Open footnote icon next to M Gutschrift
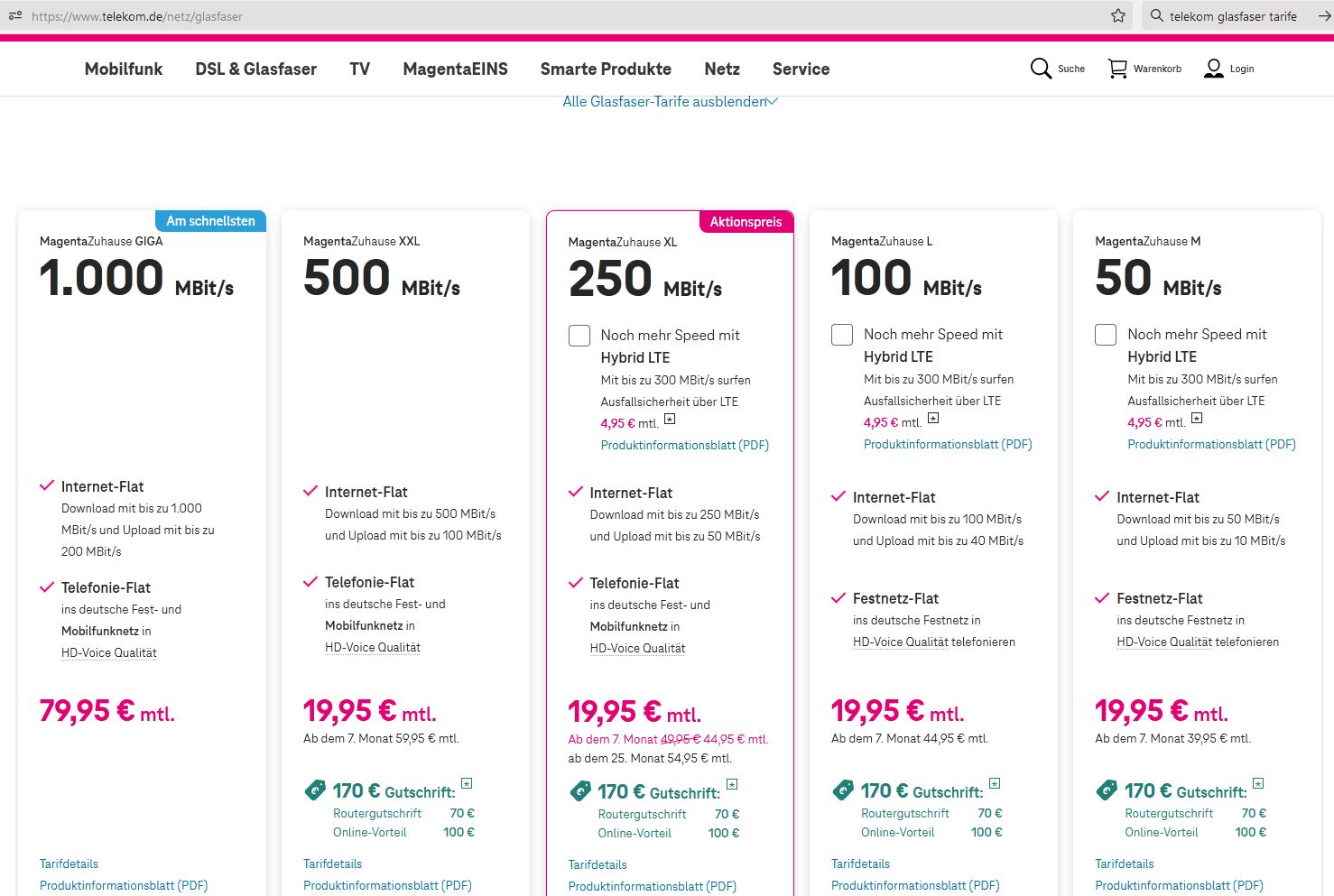Screen dimensions: 1334x896 tap(1258, 783)
